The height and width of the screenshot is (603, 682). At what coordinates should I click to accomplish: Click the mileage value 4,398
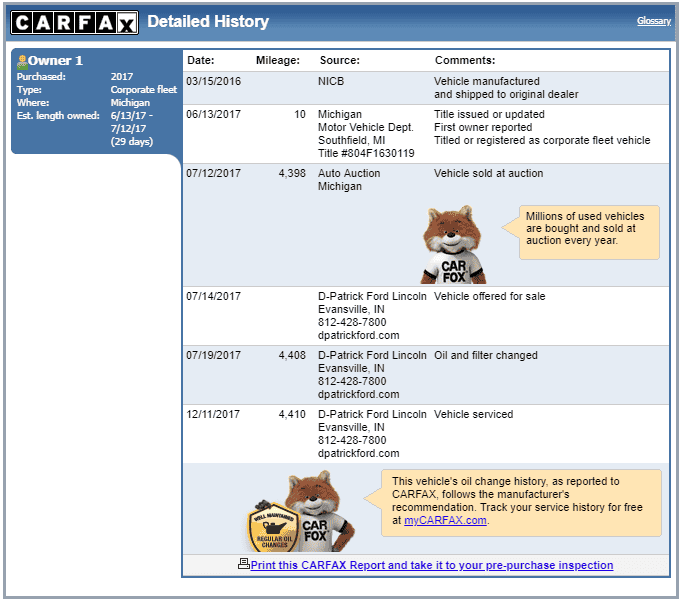coord(292,173)
